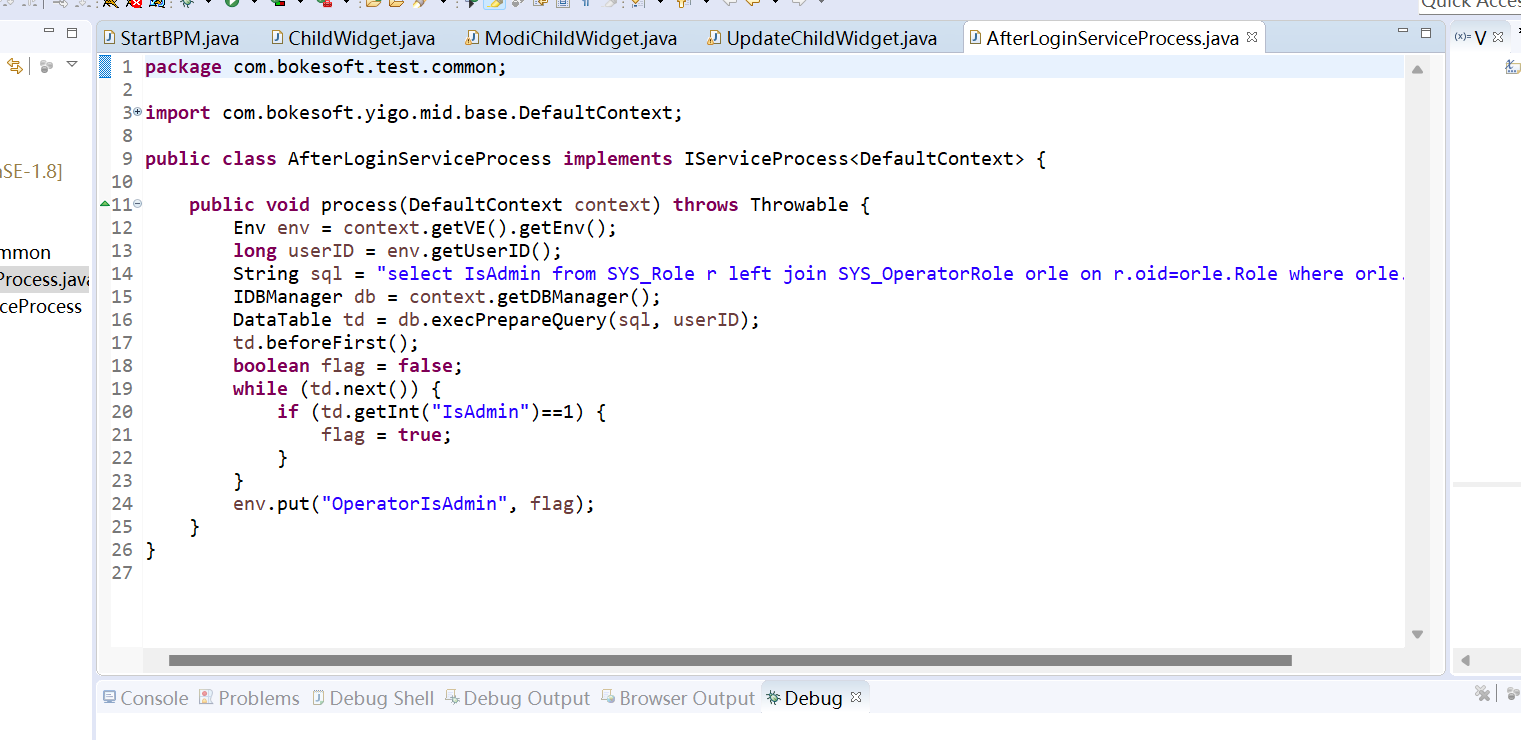Viewport: 1521px width, 740px height.
Task: Click the override marker on line 11
Action: tap(105, 204)
